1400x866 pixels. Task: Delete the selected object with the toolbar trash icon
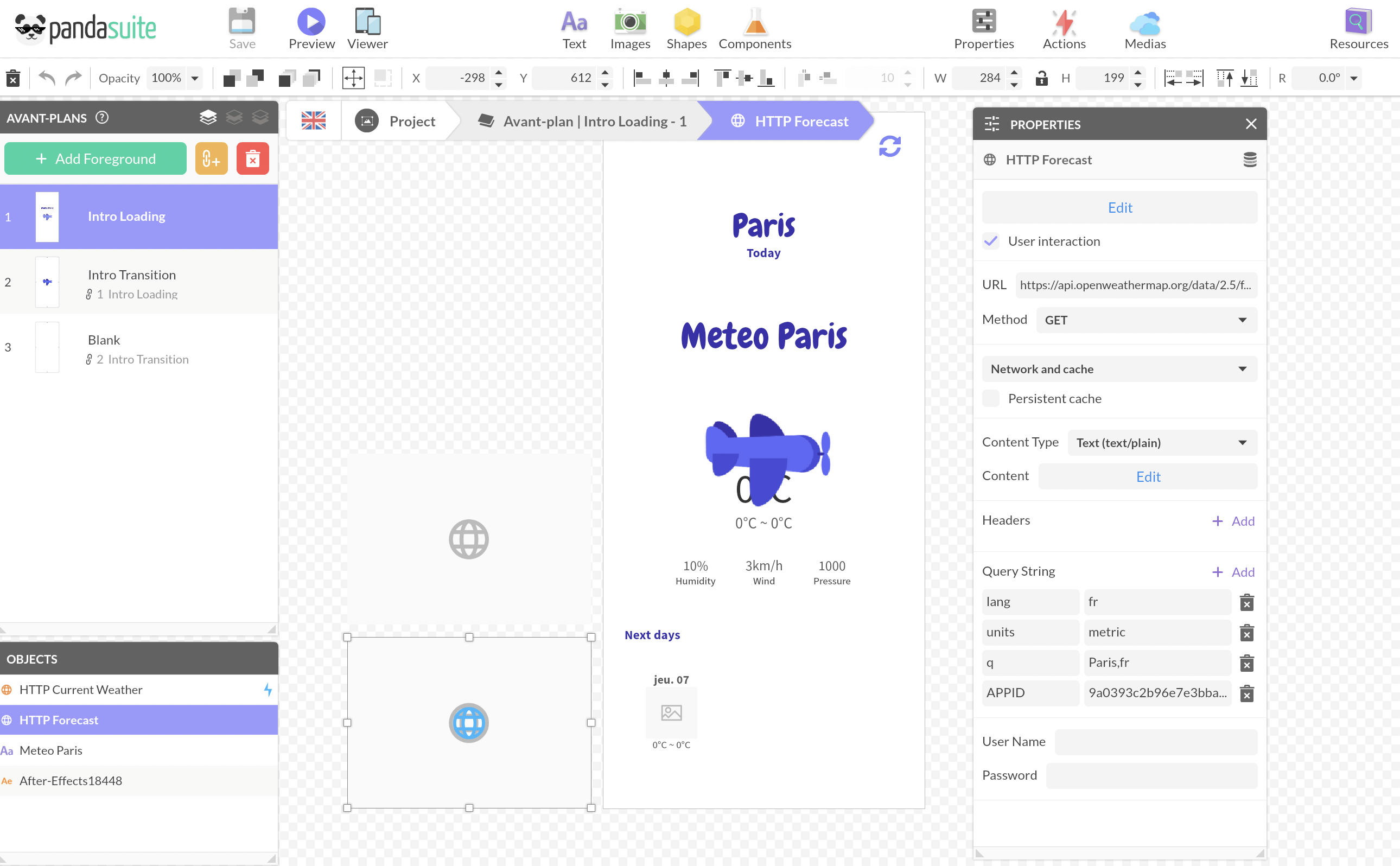pos(12,78)
